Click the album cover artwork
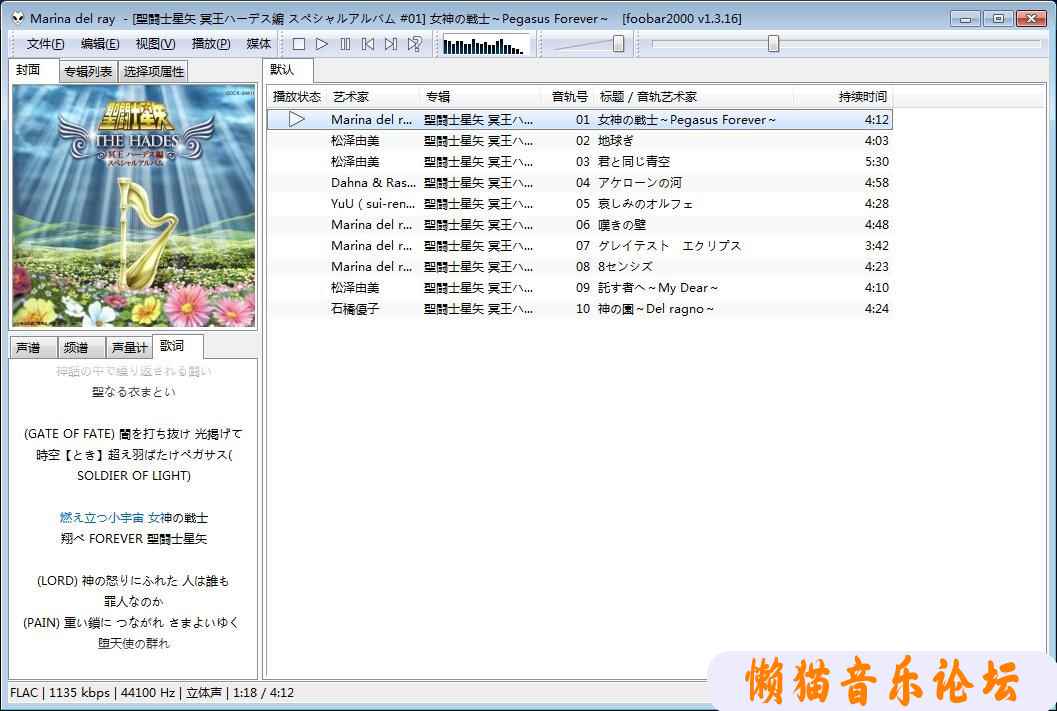The image size is (1057, 711). pyautogui.click(x=133, y=206)
